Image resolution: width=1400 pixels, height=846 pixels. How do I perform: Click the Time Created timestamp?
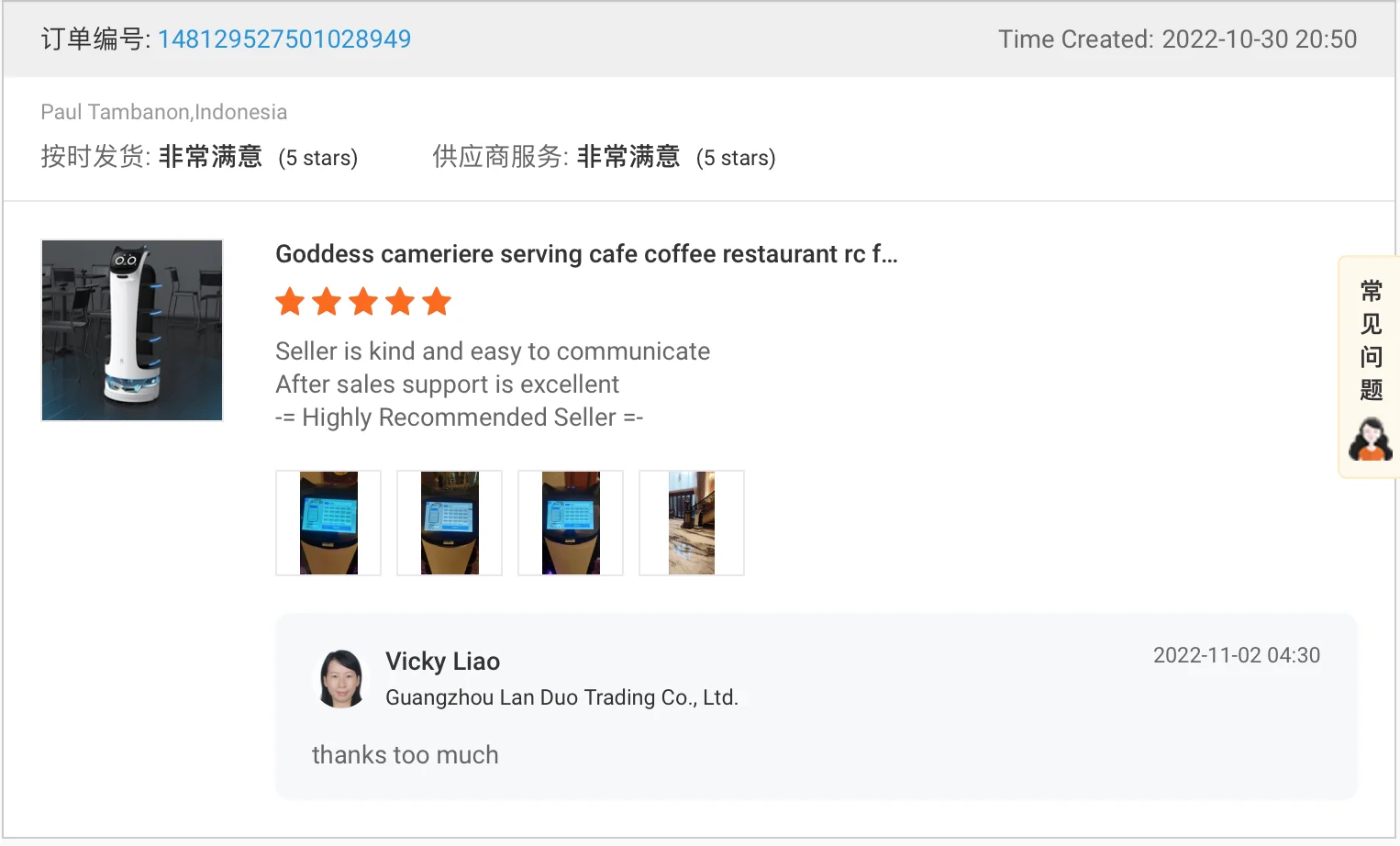1178,39
